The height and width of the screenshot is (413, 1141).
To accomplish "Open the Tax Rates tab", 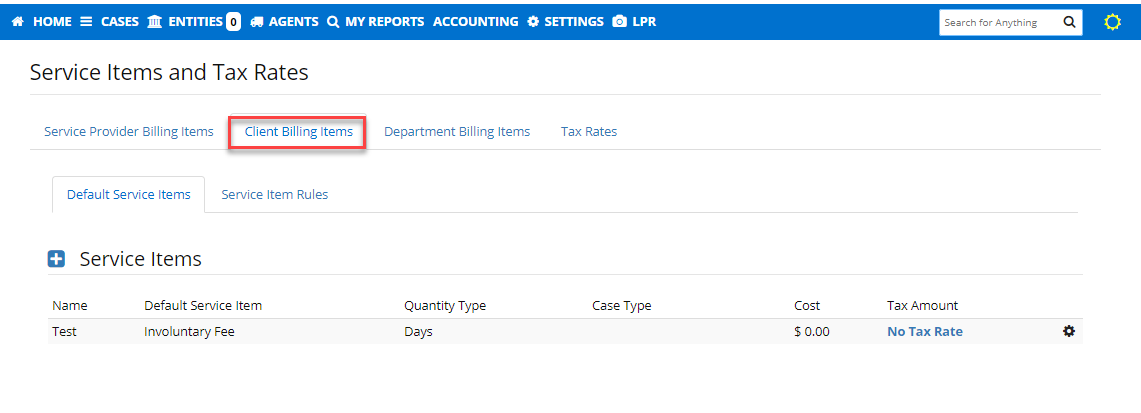I will coord(589,132).
